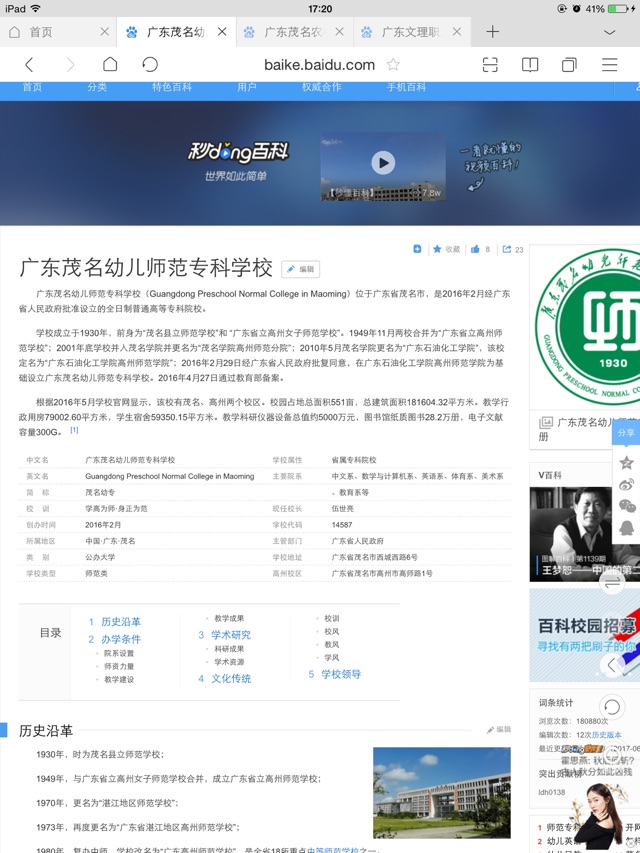This screenshot has height=853, width=640.
Task: Open 权威合作 in the nav bar
Action: point(322,87)
